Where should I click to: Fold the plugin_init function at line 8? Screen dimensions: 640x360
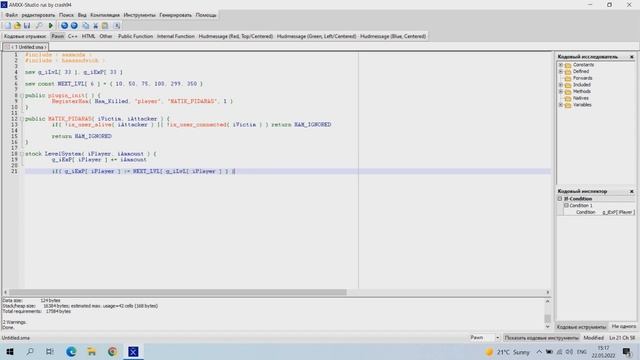[x=22, y=96]
